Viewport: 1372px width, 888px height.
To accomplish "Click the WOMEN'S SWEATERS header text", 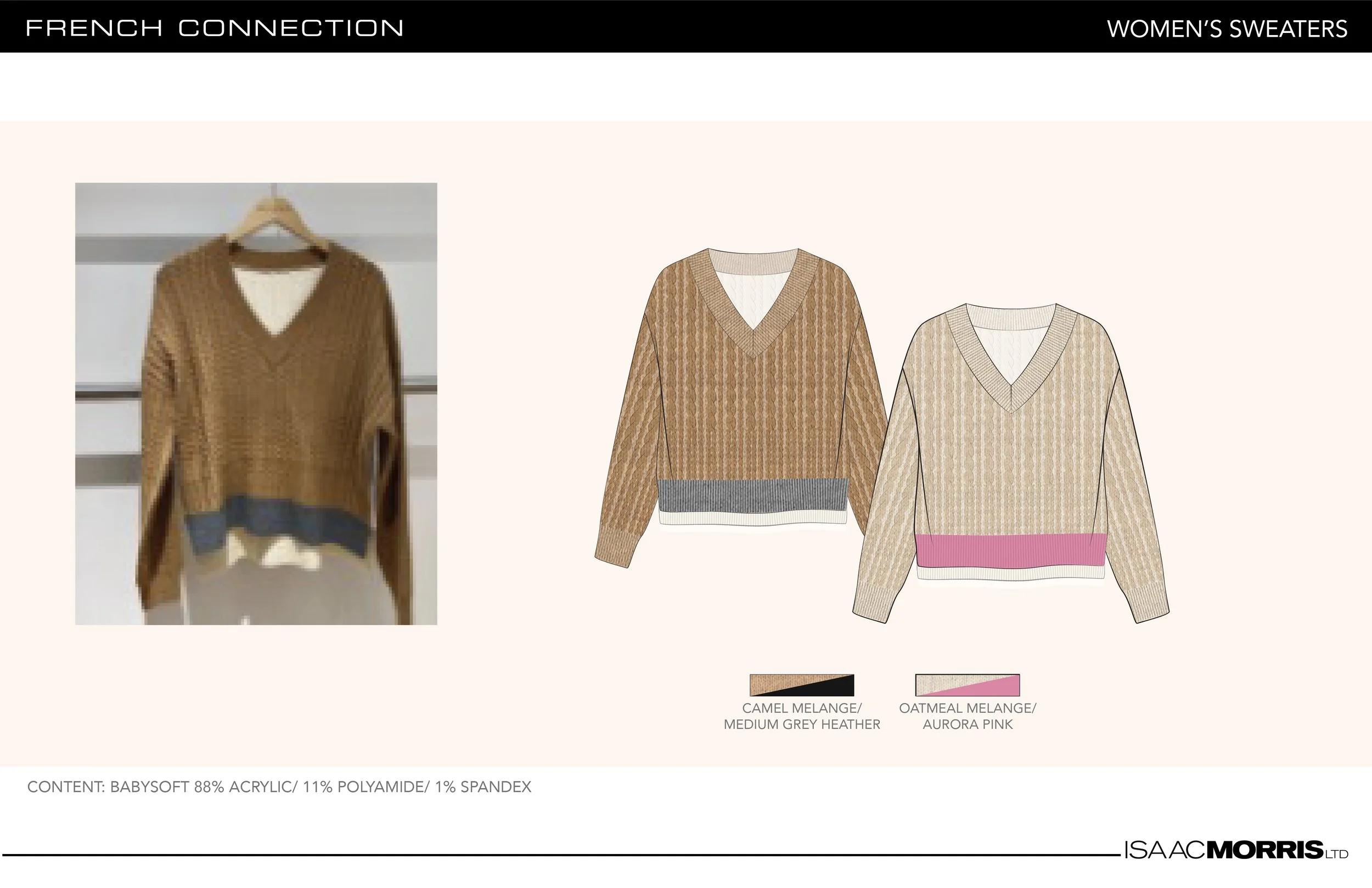I will [1227, 29].
